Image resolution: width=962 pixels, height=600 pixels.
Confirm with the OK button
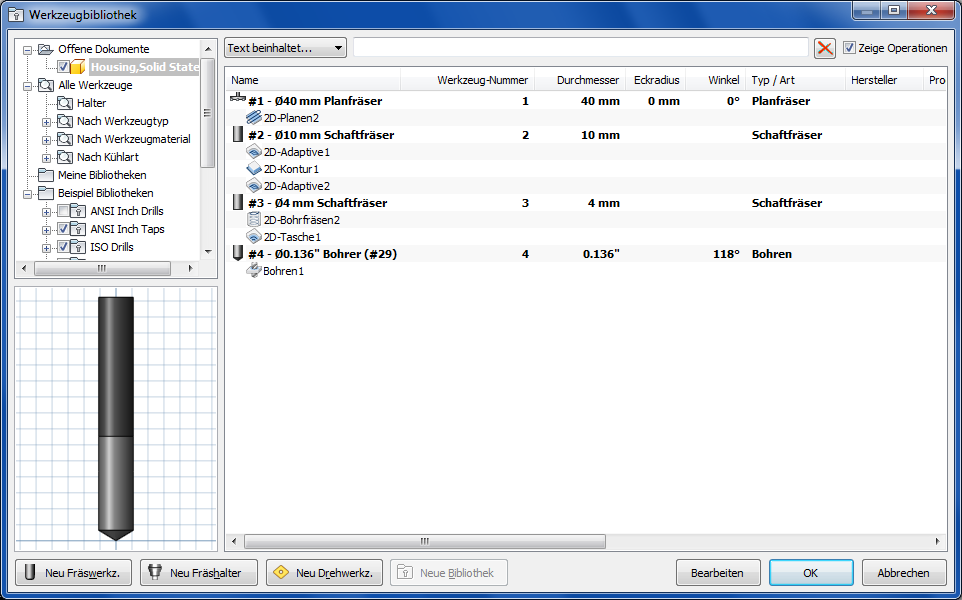(x=811, y=572)
